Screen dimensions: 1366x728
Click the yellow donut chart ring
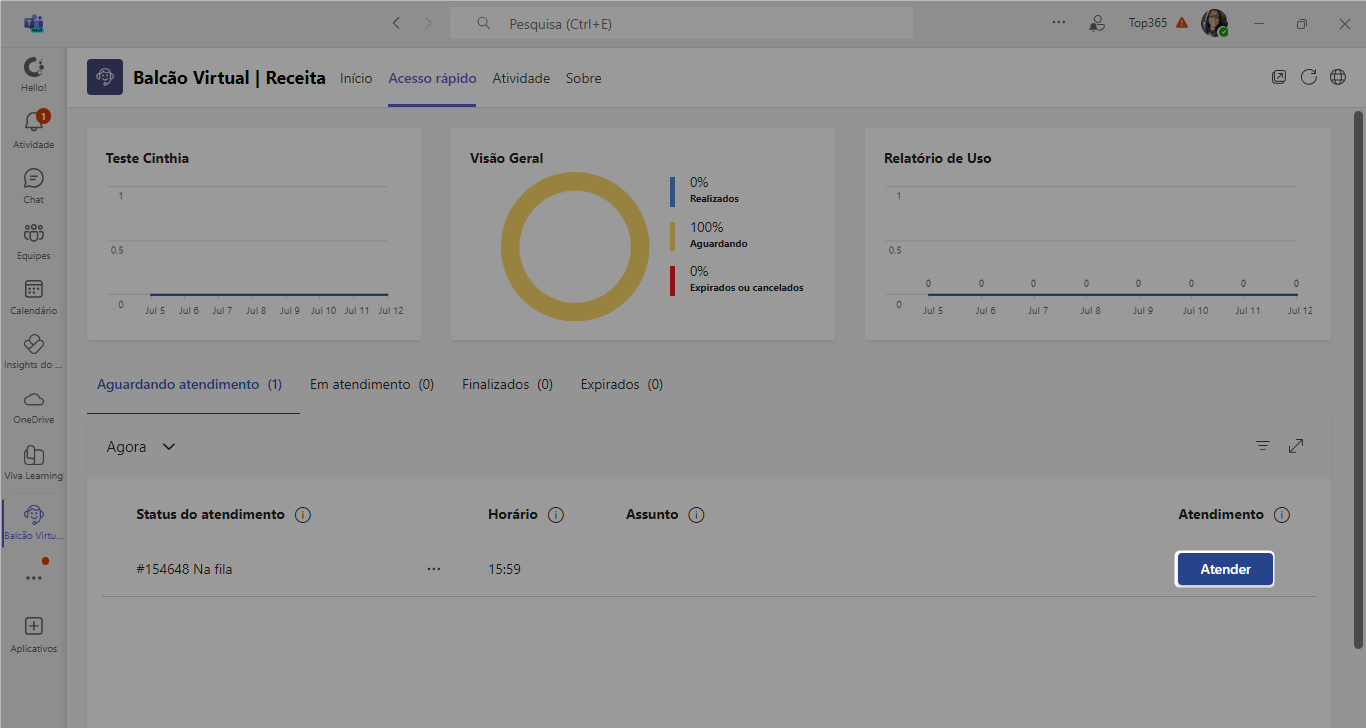click(x=575, y=180)
